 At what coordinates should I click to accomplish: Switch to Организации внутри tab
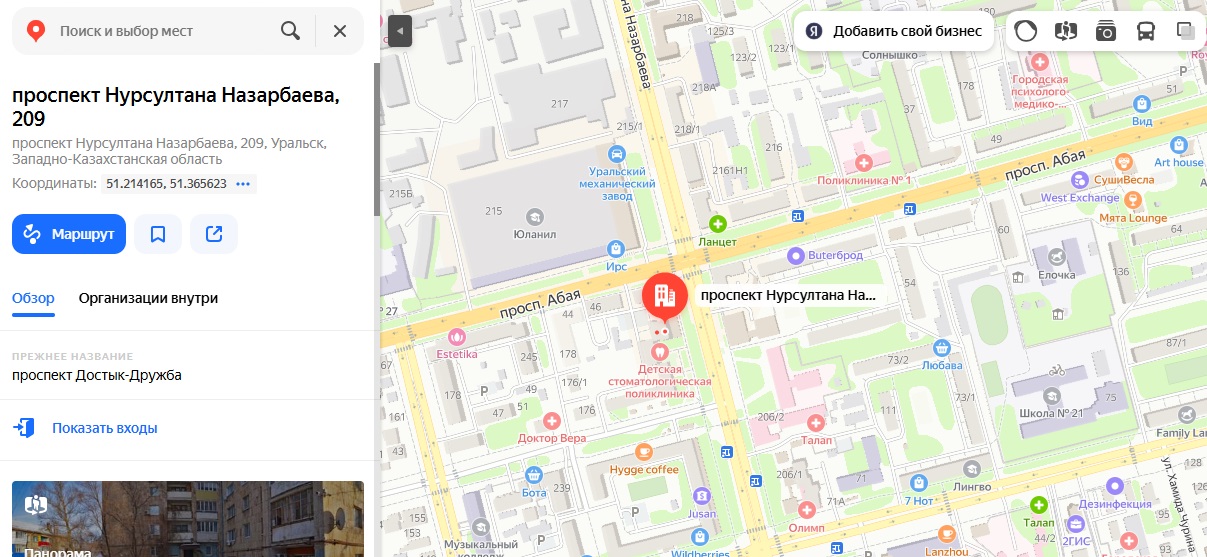(148, 298)
